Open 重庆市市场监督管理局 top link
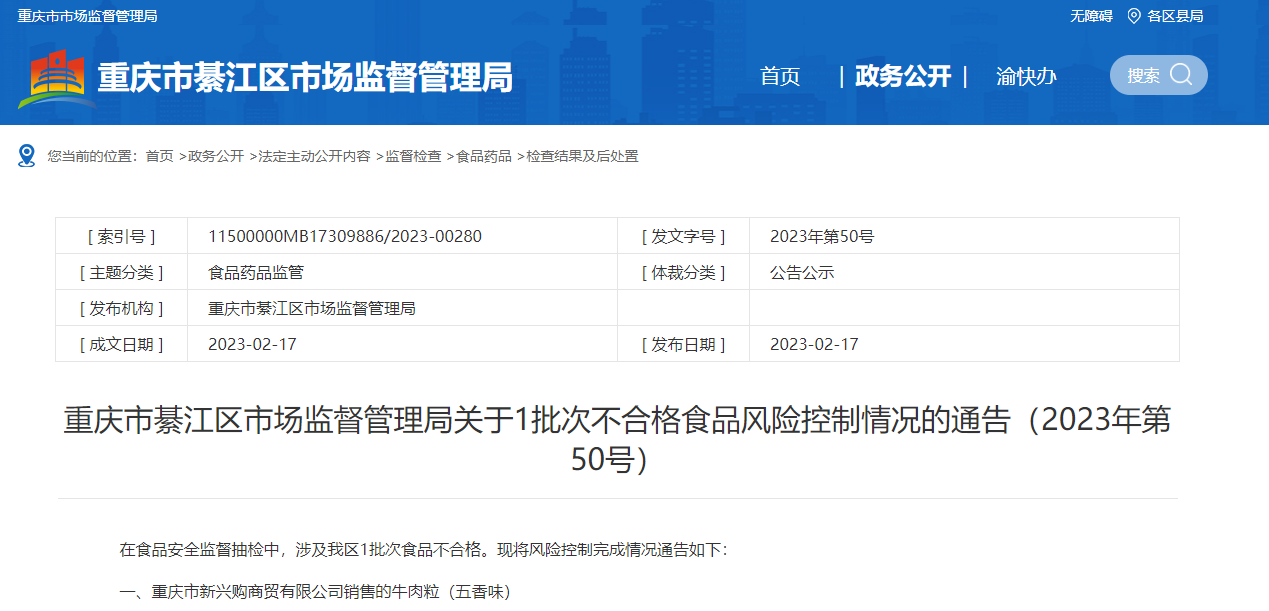Image resolution: width=1269 pixels, height=611 pixels. coord(87,16)
